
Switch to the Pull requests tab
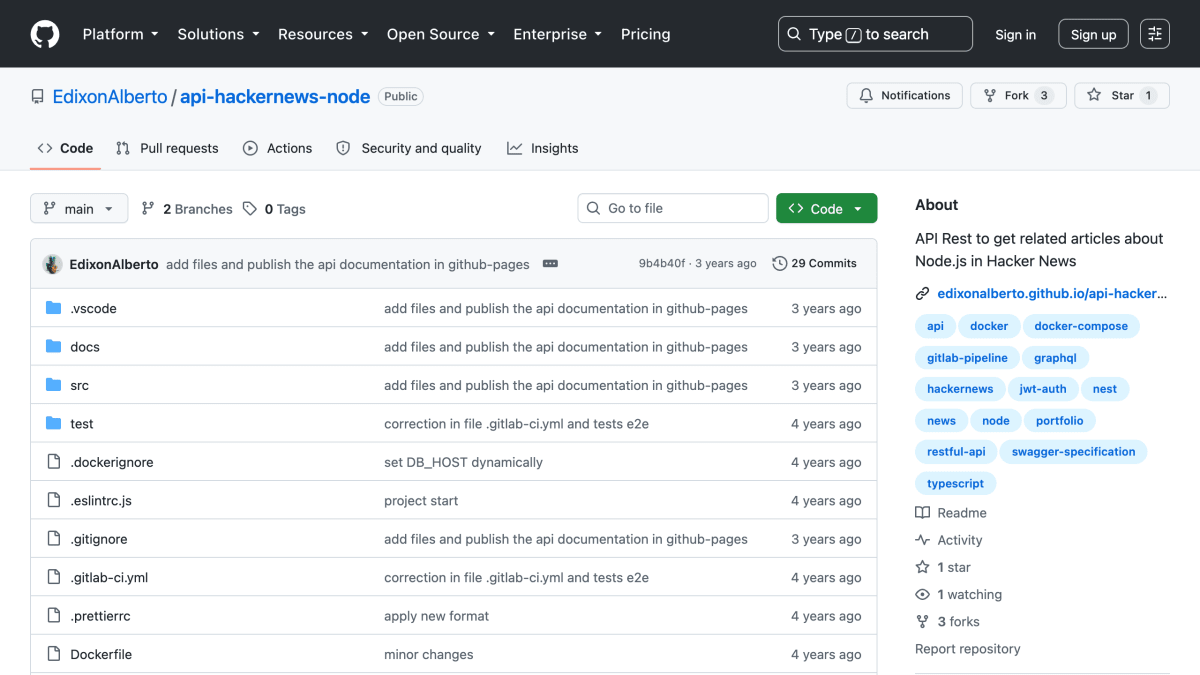[167, 148]
